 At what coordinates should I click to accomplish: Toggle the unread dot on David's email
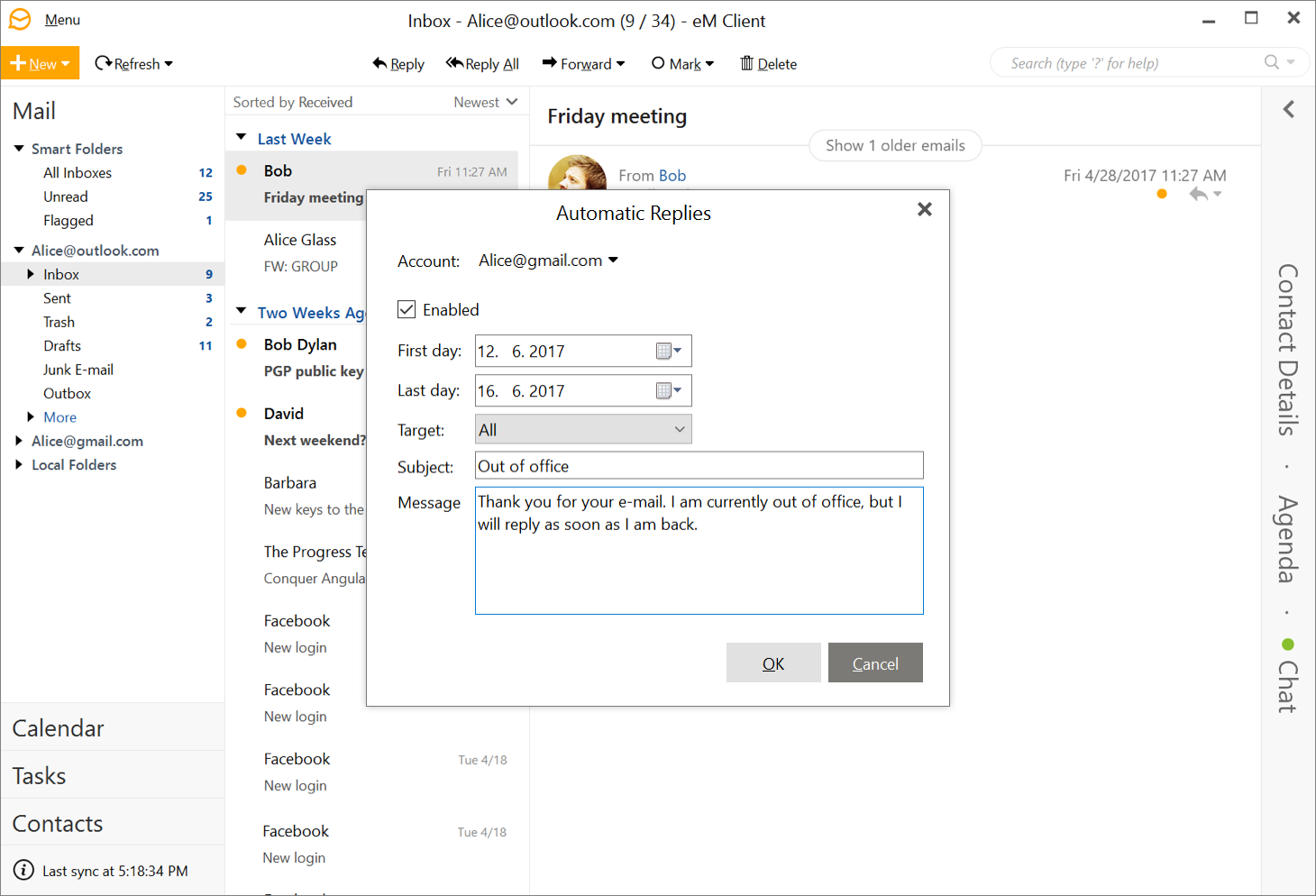242,413
